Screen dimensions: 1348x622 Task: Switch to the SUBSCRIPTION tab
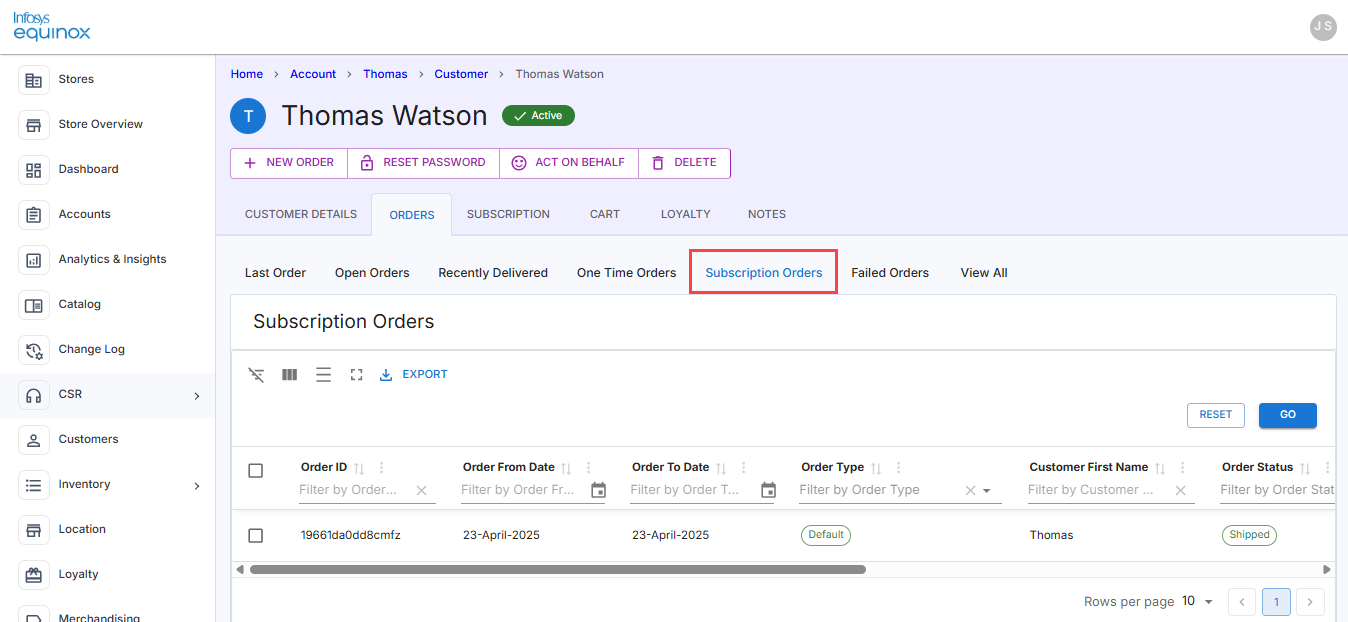pos(508,214)
